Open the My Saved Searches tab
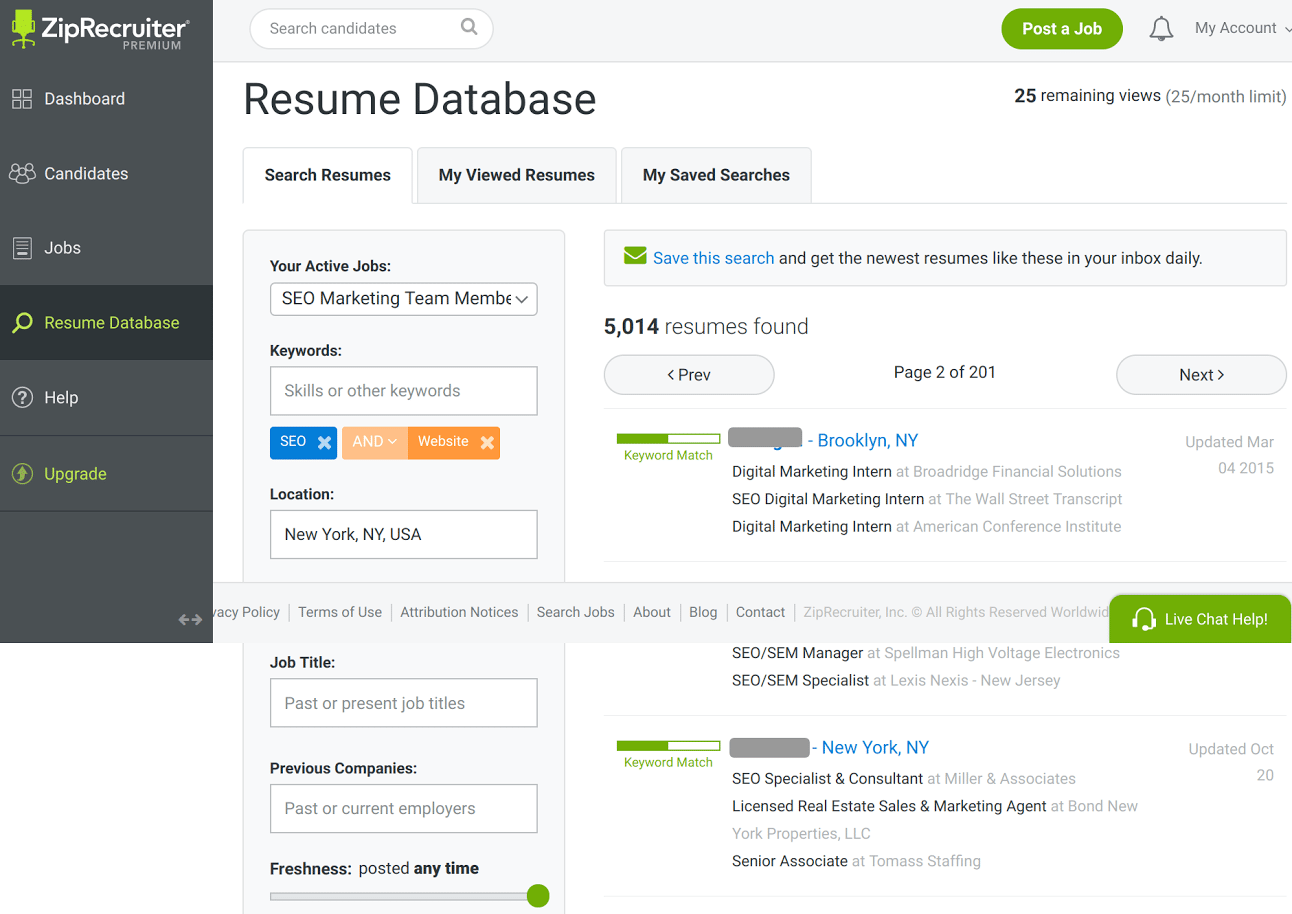The width and height of the screenshot is (1292, 914). [x=716, y=175]
